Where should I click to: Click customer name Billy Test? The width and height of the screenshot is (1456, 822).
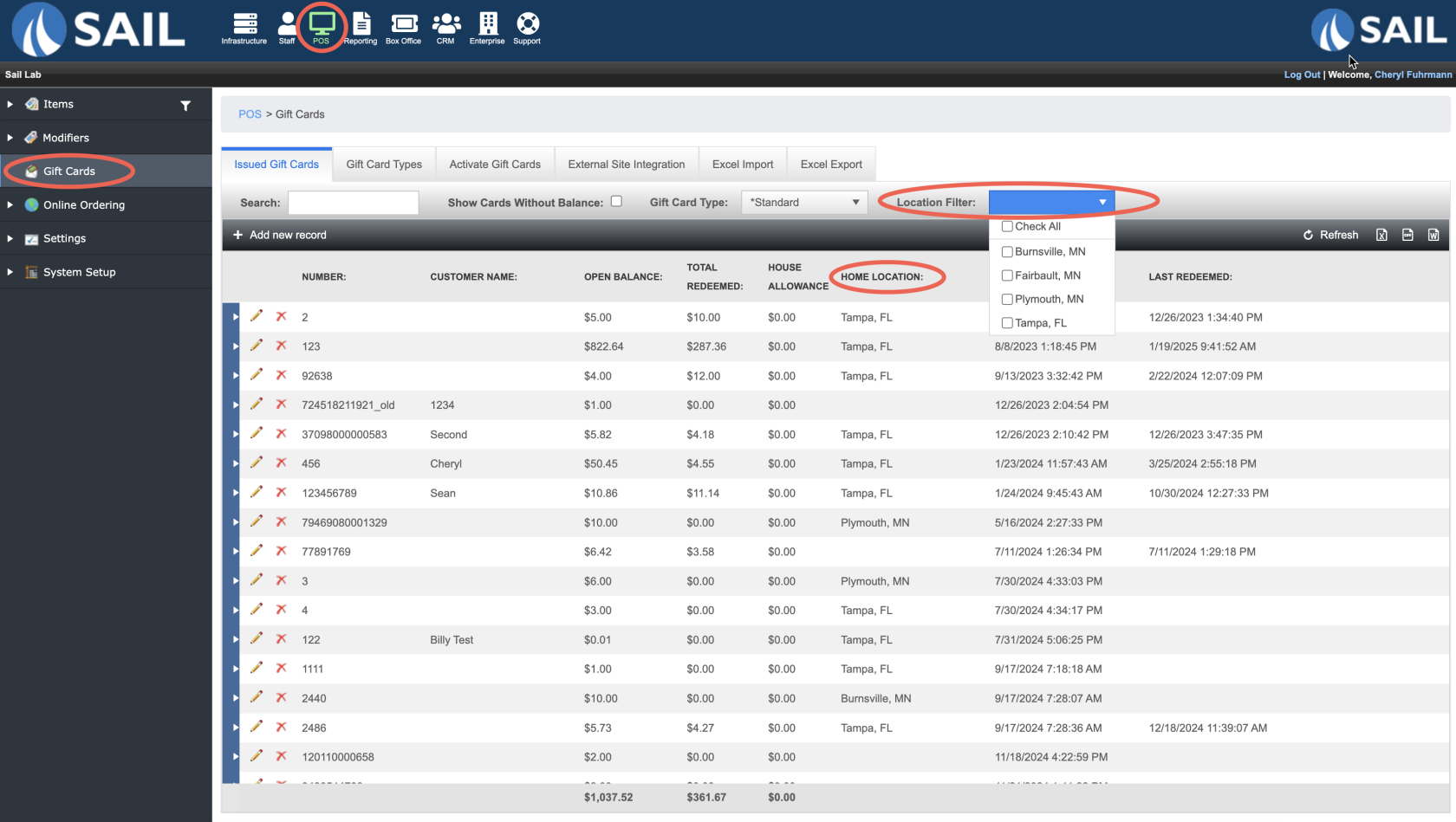coord(452,640)
